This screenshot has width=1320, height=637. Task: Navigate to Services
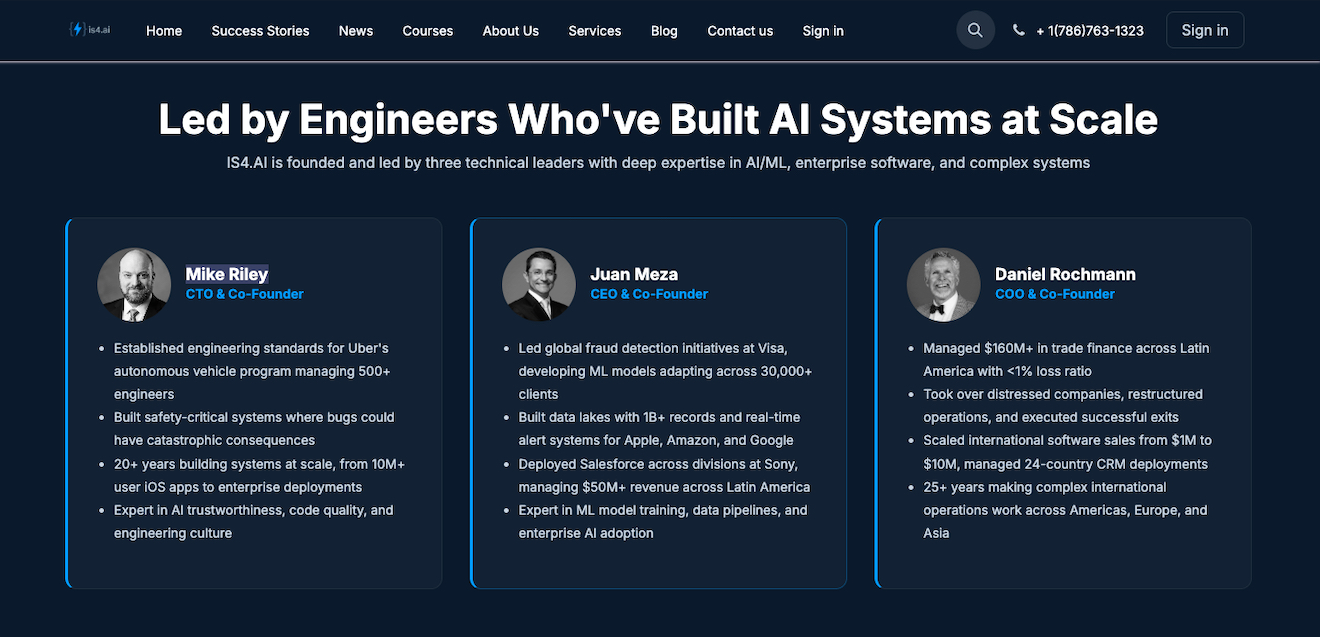tap(595, 31)
